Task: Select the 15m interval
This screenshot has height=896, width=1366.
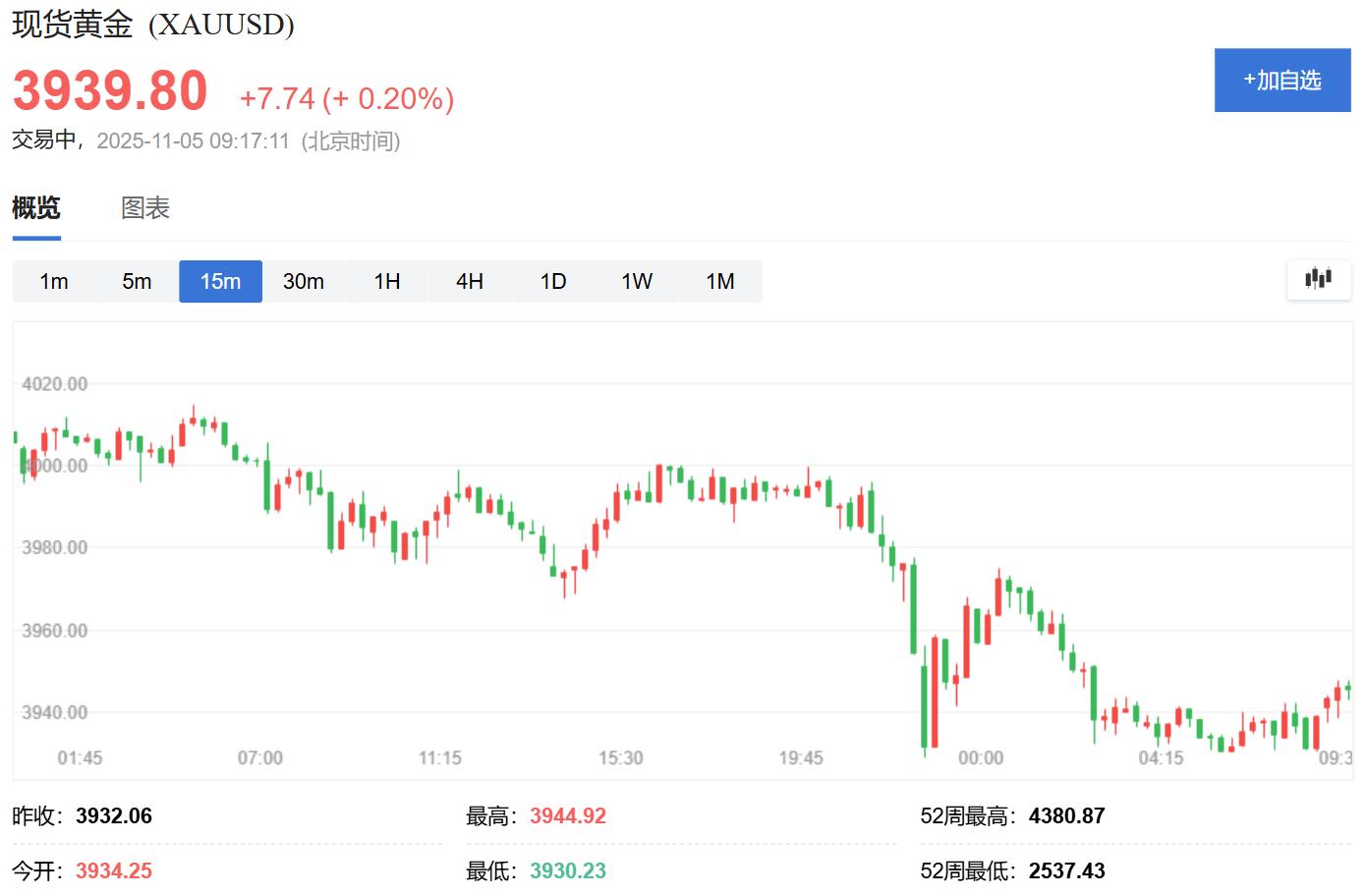Action: point(220,281)
